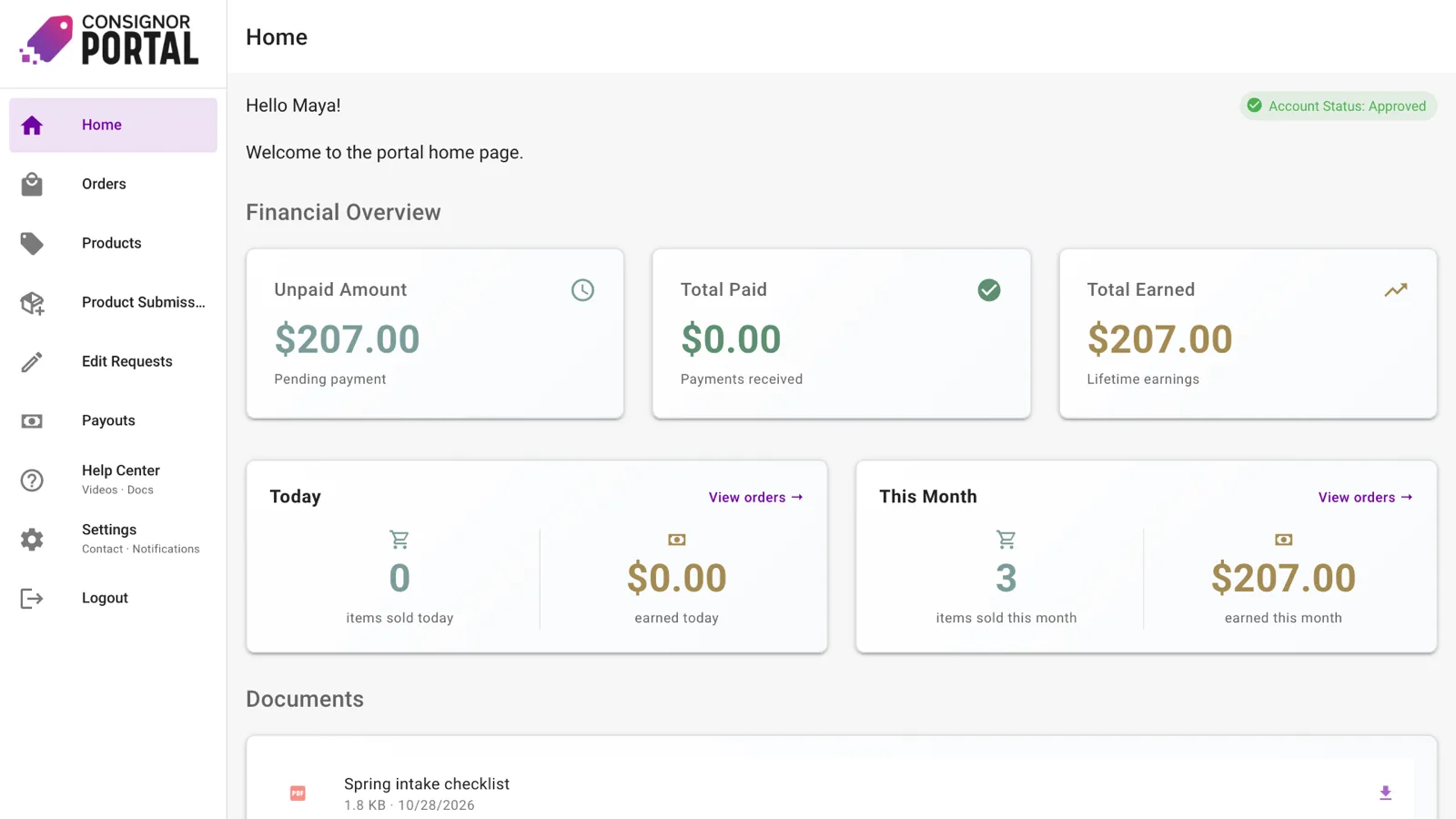Click the Product Submissions box-plus icon
Image resolution: width=1456 pixels, height=819 pixels.
(32, 303)
